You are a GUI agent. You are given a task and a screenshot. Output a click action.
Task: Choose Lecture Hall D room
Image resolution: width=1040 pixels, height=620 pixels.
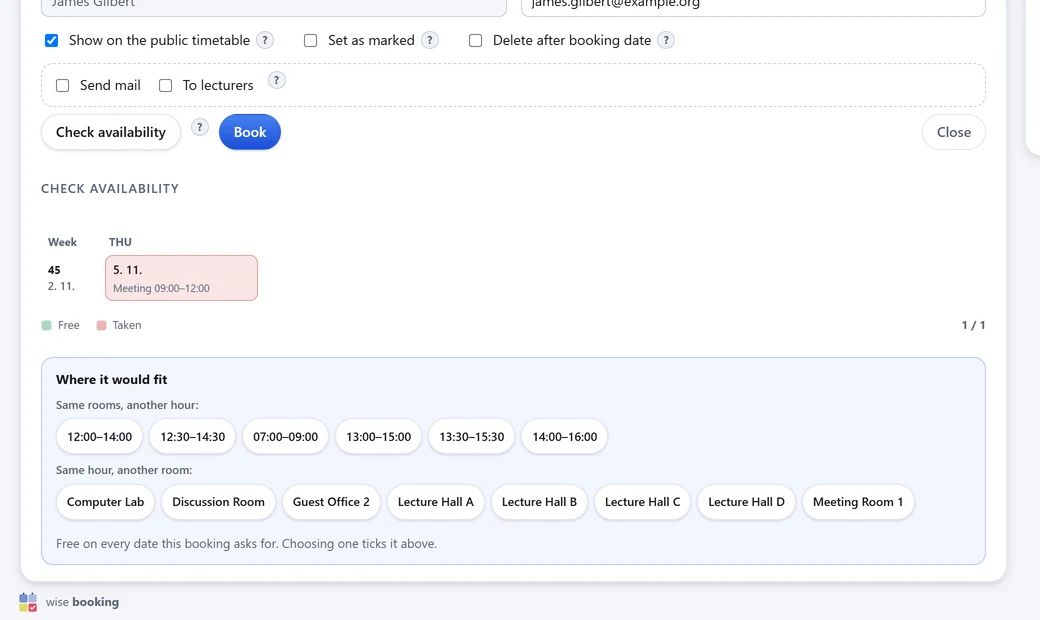tap(746, 502)
